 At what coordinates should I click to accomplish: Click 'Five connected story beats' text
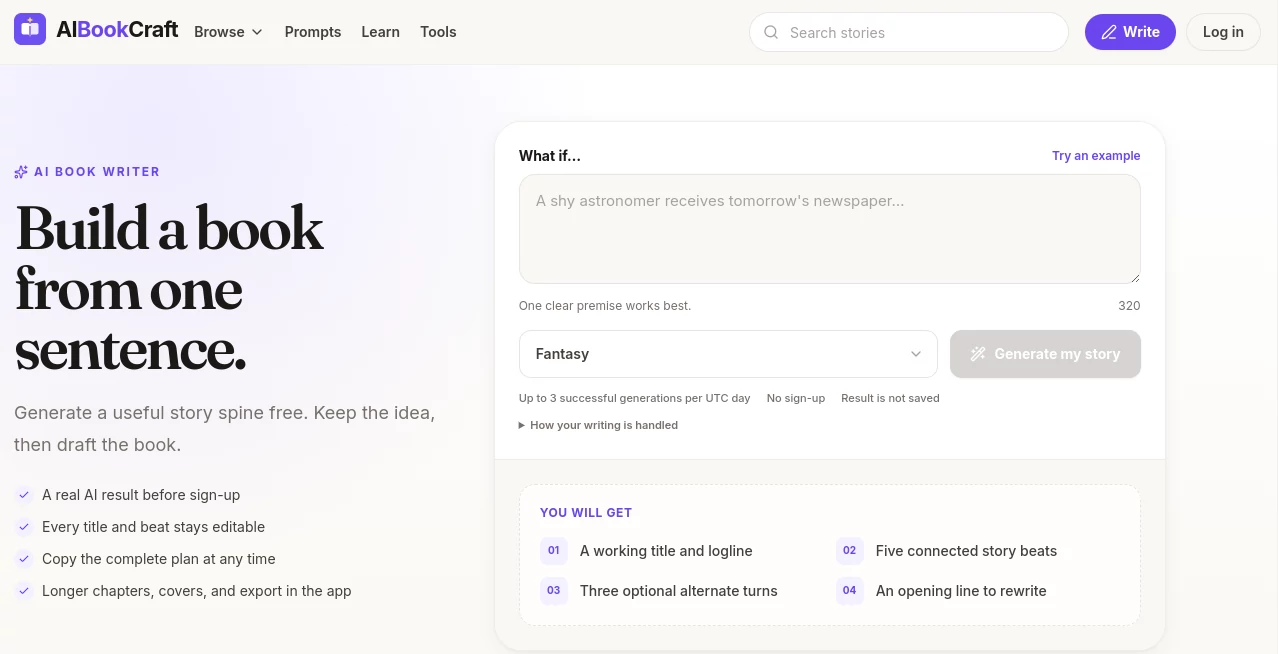966,551
